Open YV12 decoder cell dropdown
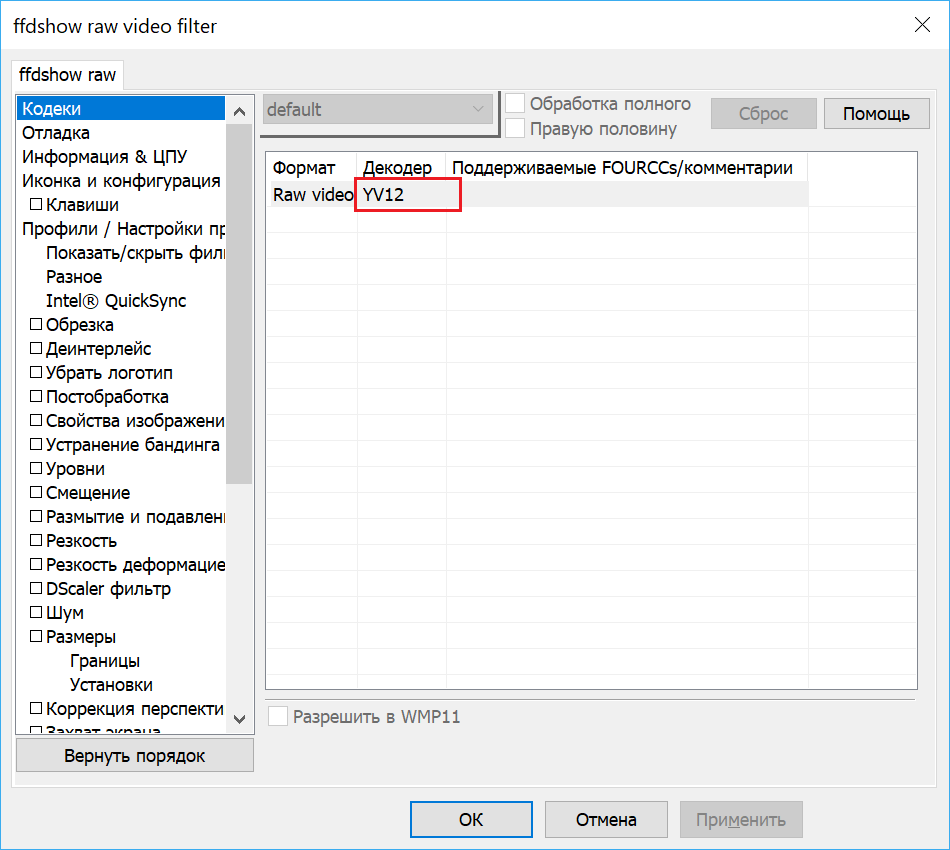The height and width of the screenshot is (850, 950). pos(408,195)
